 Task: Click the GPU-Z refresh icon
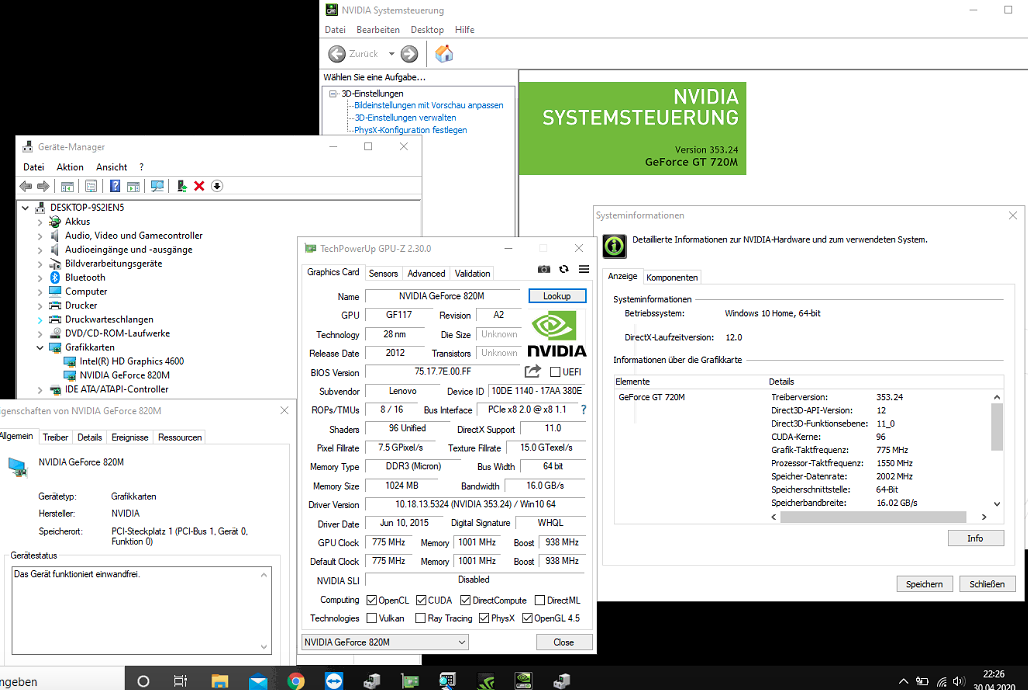[x=564, y=270]
